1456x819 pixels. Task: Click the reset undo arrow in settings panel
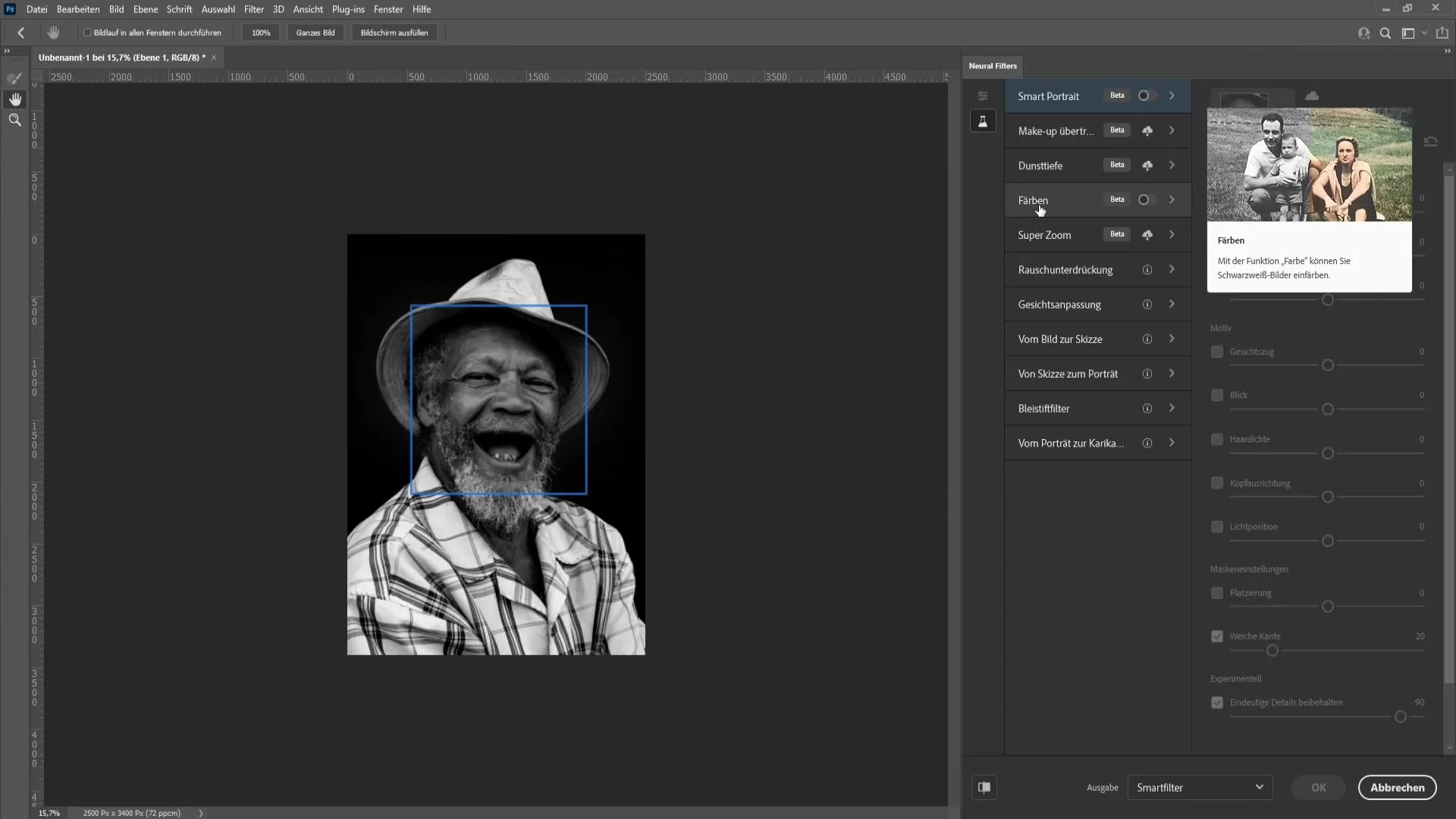tap(1430, 142)
